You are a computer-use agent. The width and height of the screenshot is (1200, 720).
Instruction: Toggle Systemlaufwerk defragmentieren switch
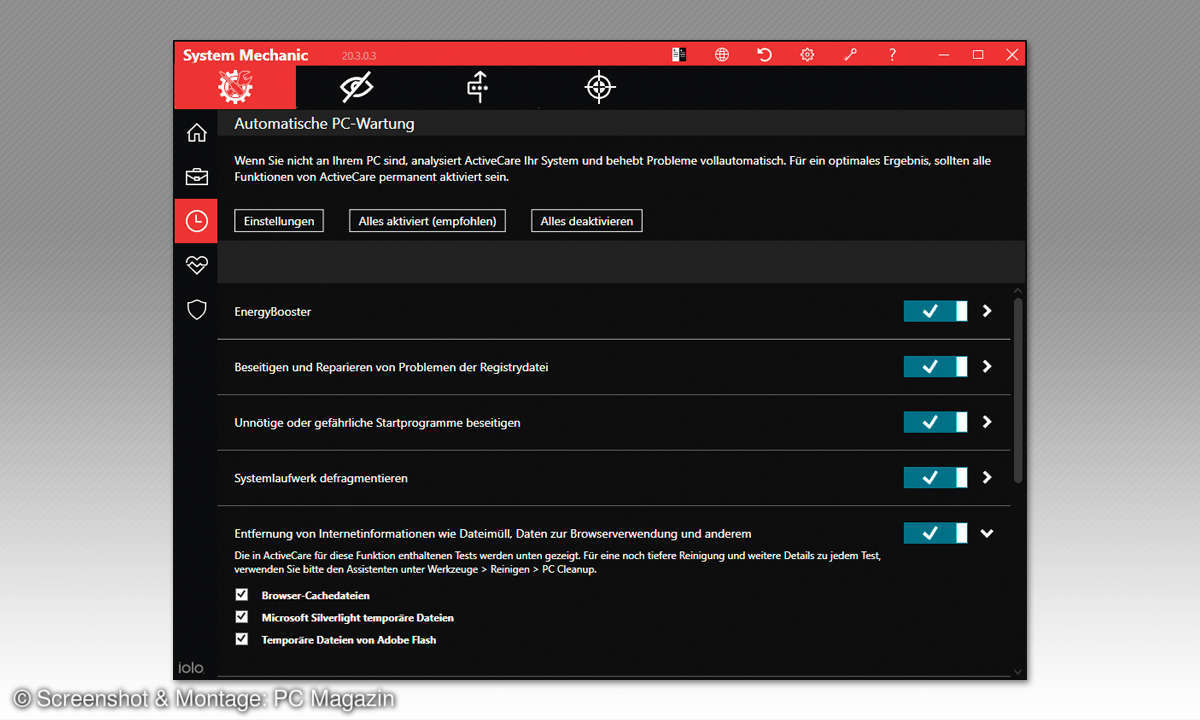point(936,478)
